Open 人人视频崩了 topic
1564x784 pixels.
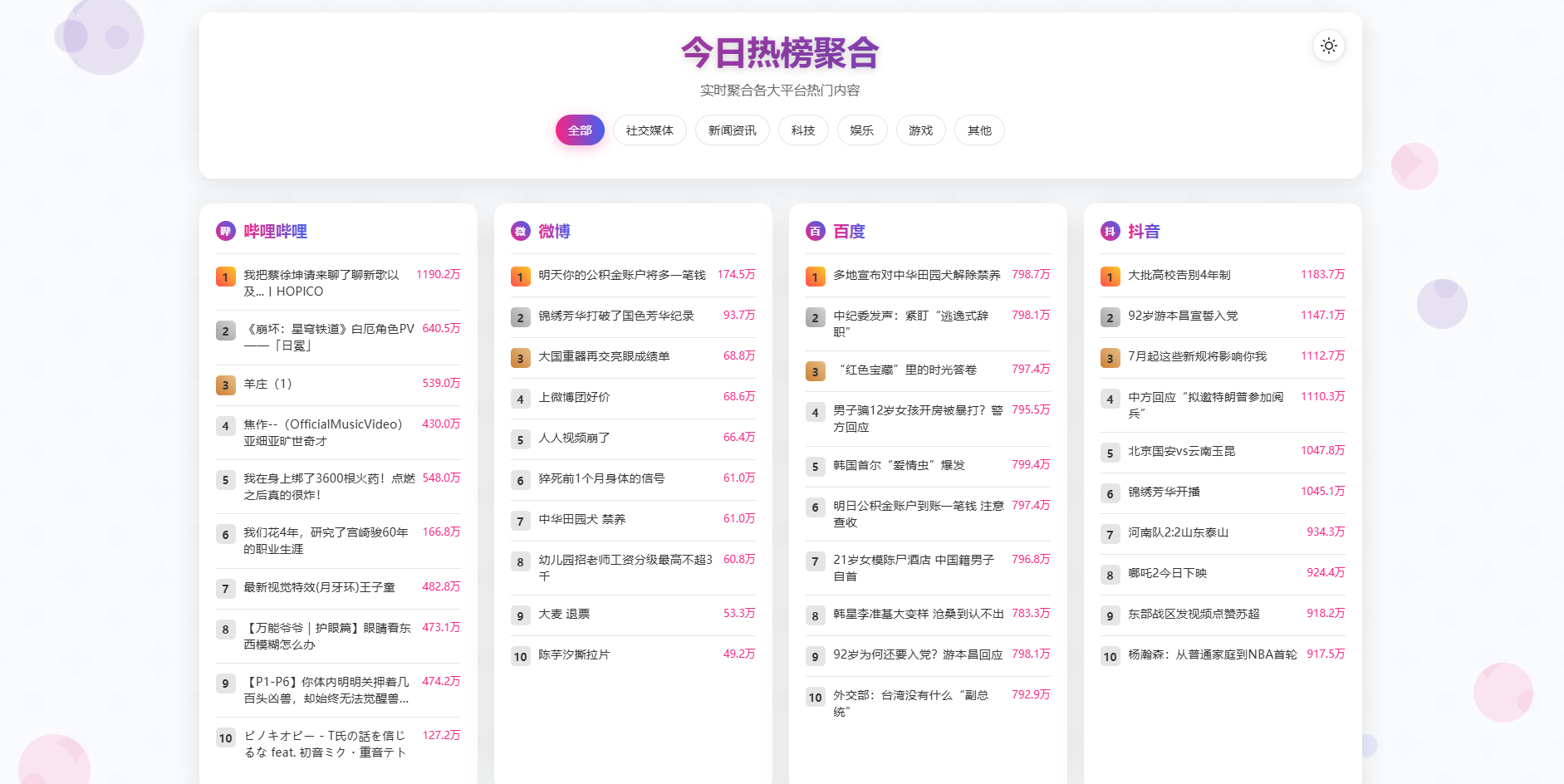(574, 438)
